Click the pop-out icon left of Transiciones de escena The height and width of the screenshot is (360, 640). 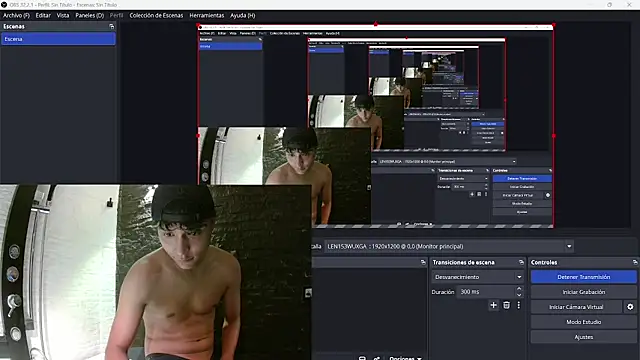point(423,262)
